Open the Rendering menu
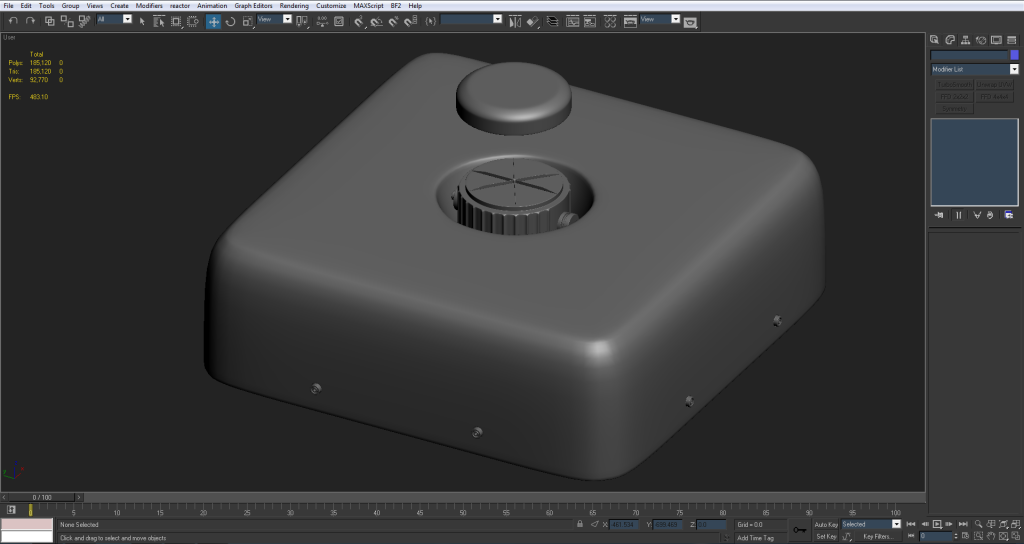The image size is (1024, 544). tap(294, 6)
